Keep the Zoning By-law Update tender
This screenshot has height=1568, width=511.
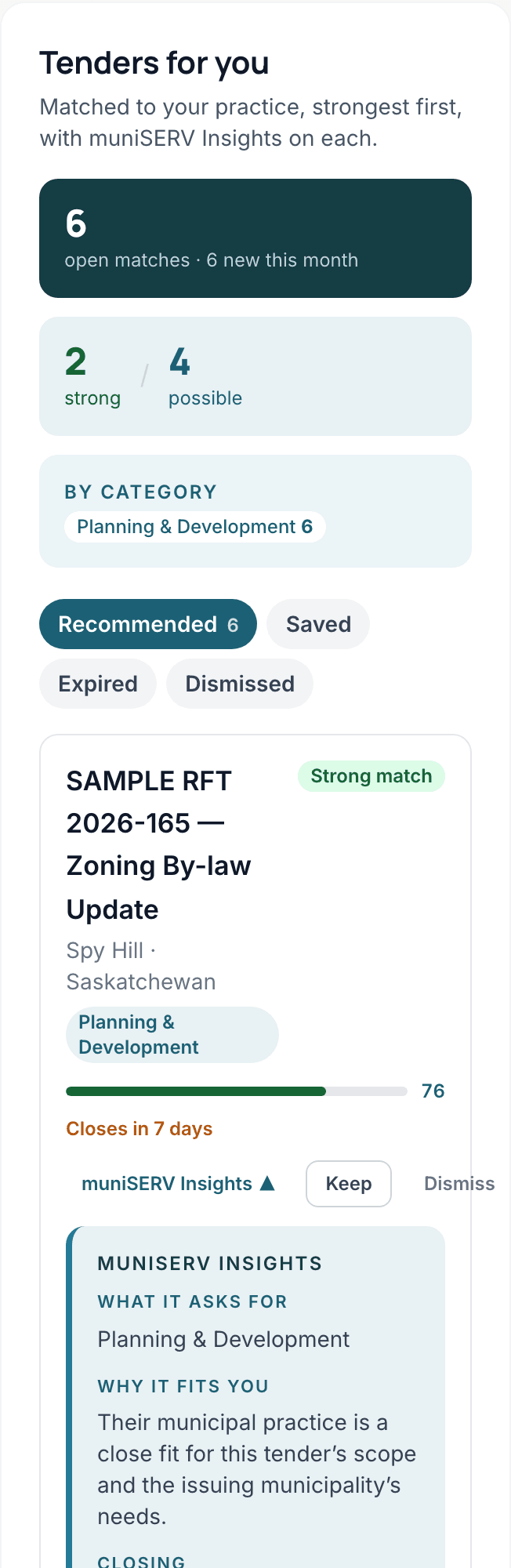click(x=349, y=1184)
